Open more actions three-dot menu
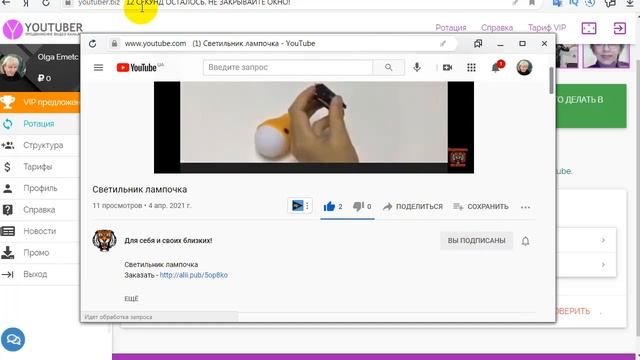This screenshot has width=640, height=360. tap(525, 207)
